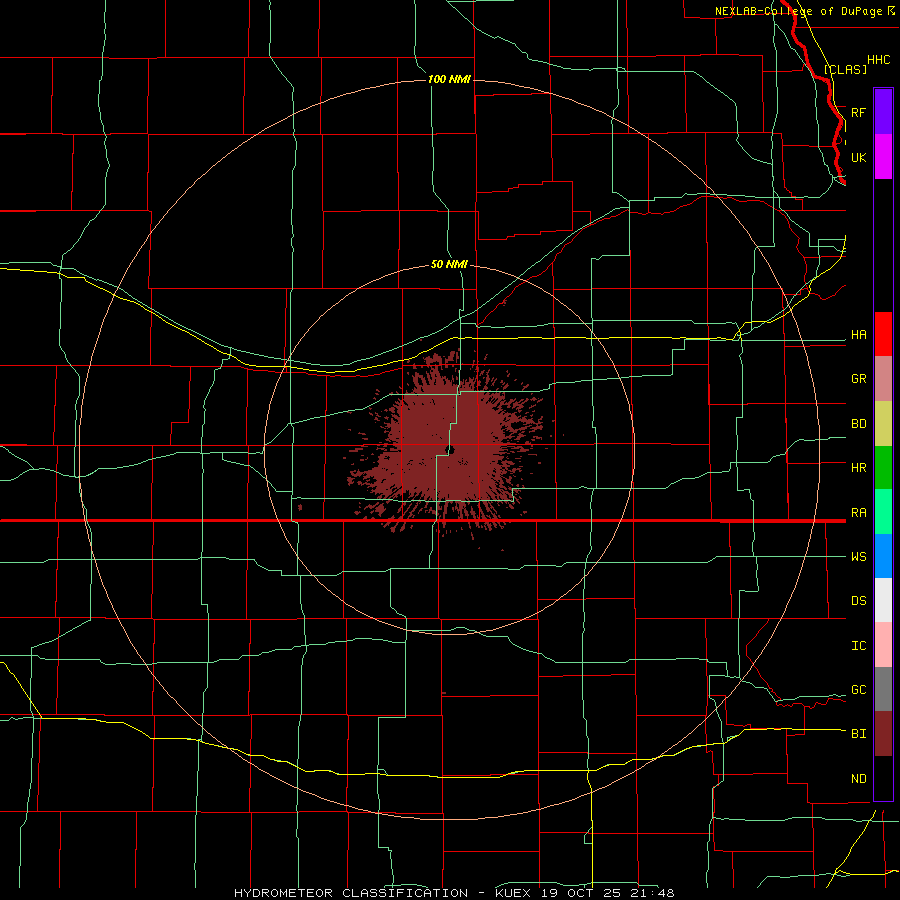The width and height of the screenshot is (900, 900).
Task: Click the IC light pink swatch
Action: [883, 645]
